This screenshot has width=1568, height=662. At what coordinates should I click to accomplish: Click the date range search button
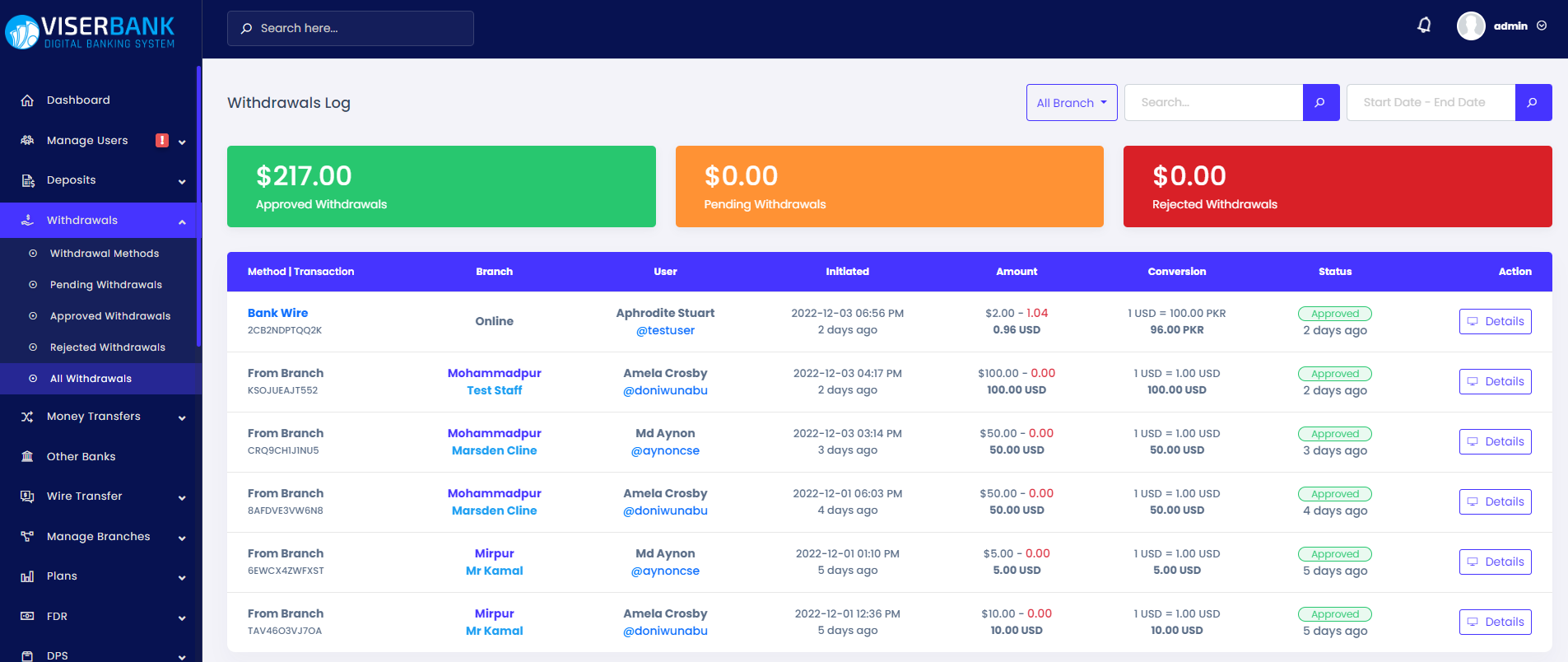[1533, 103]
